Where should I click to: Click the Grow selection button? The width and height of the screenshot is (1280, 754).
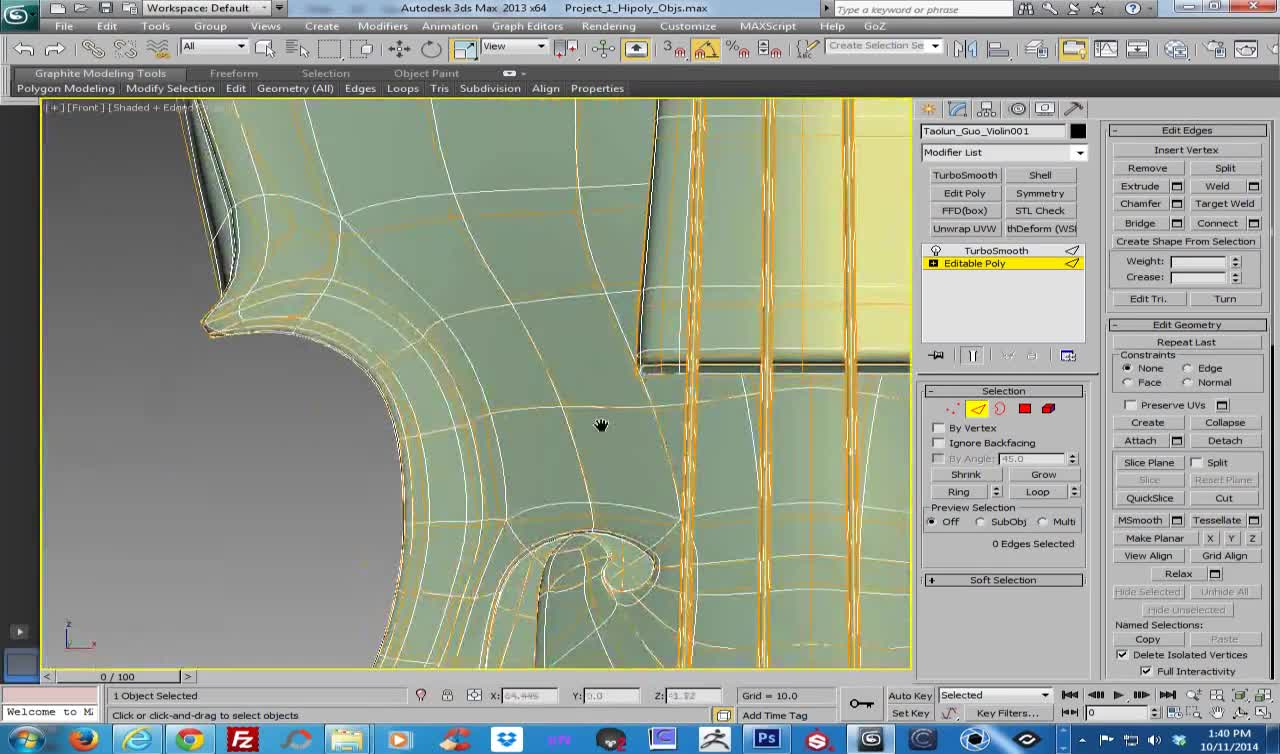[x=1043, y=475]
